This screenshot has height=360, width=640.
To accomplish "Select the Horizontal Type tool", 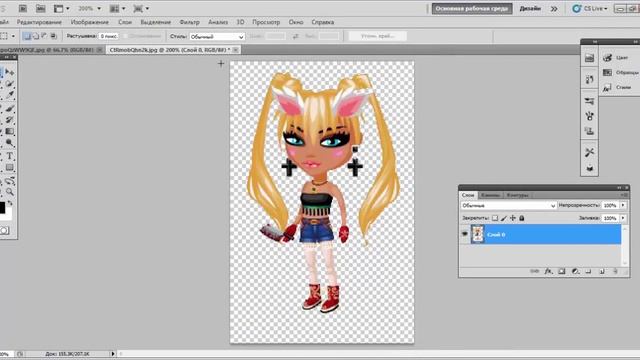I will [x=9, y=156].
